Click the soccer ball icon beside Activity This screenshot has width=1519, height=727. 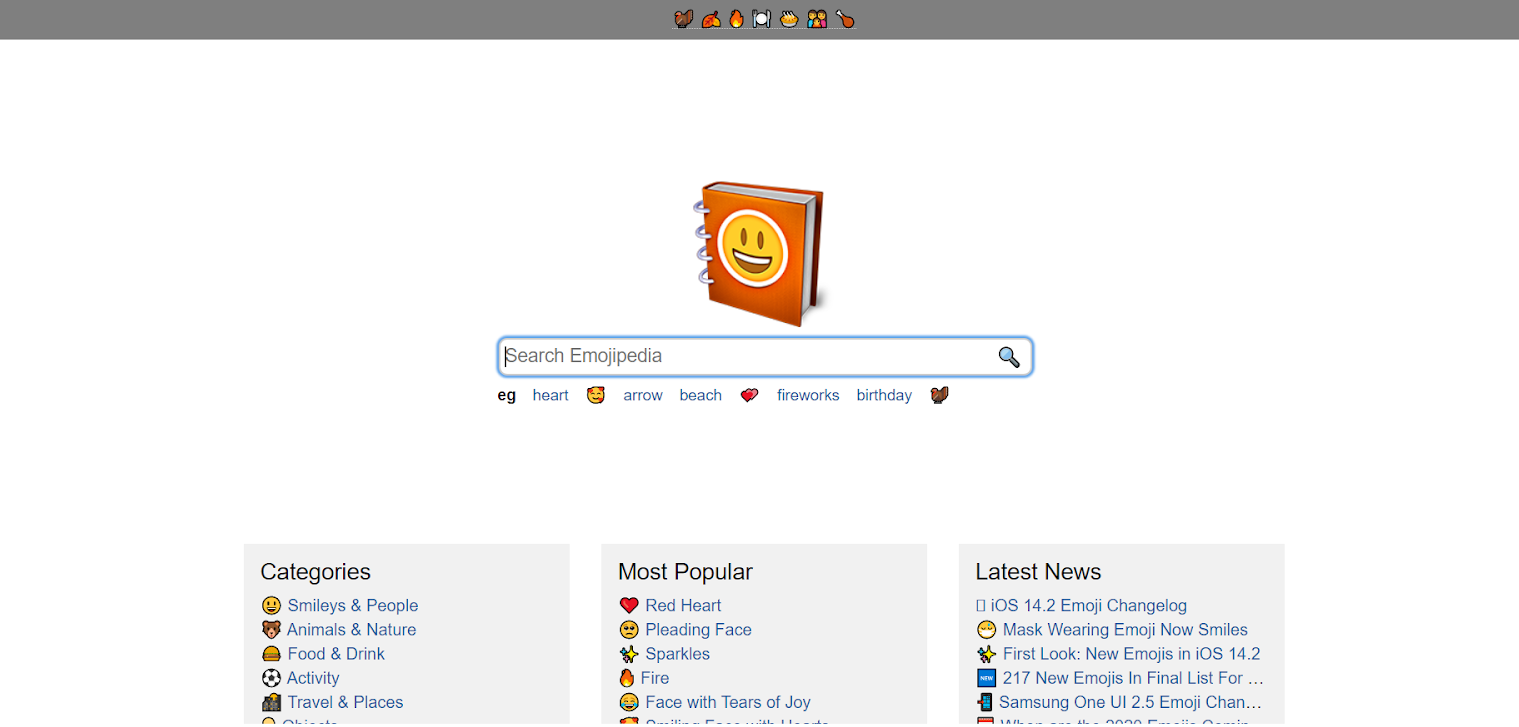tap(271, 678)
